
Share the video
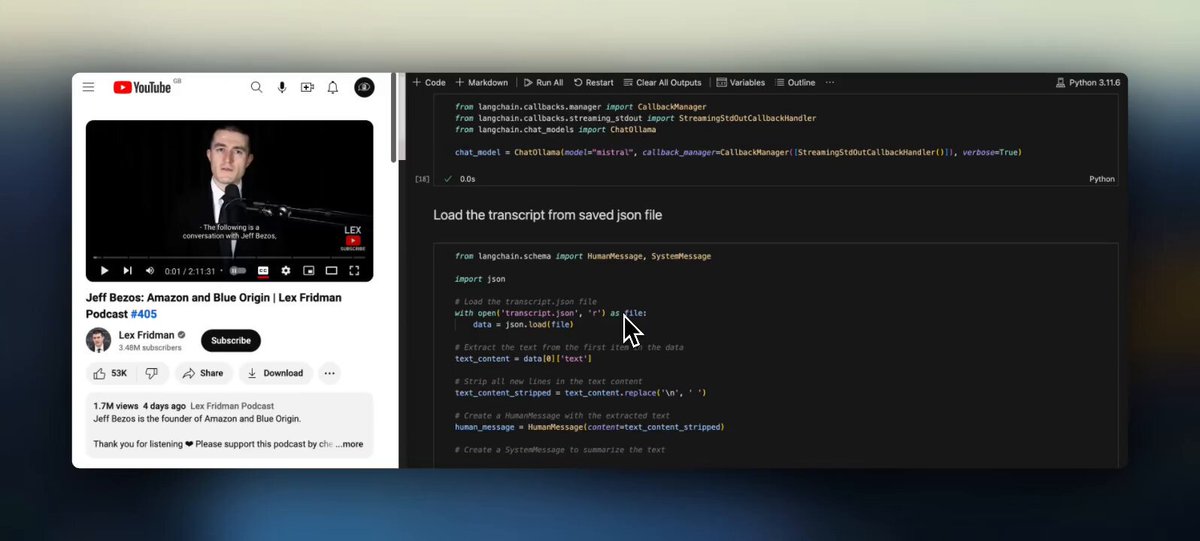[x=204, y=373]
